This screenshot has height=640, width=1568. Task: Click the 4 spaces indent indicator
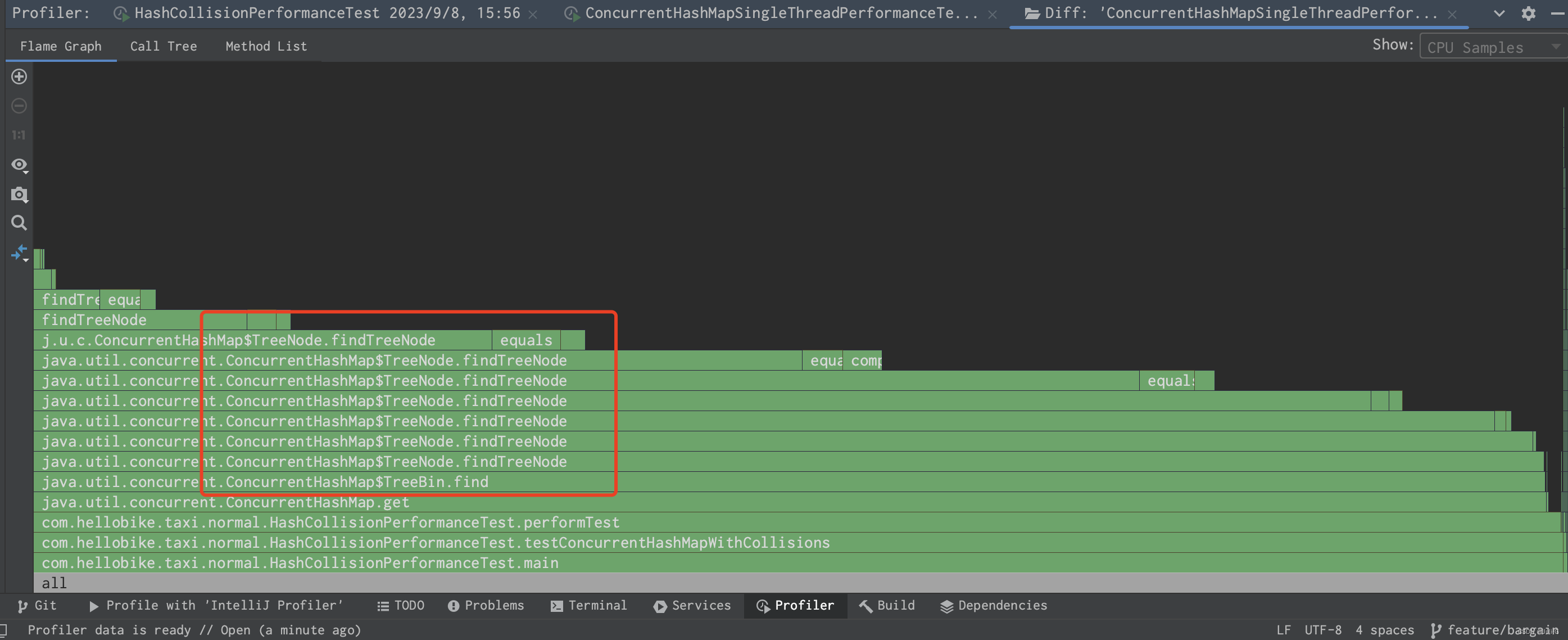pos(1385,630)
